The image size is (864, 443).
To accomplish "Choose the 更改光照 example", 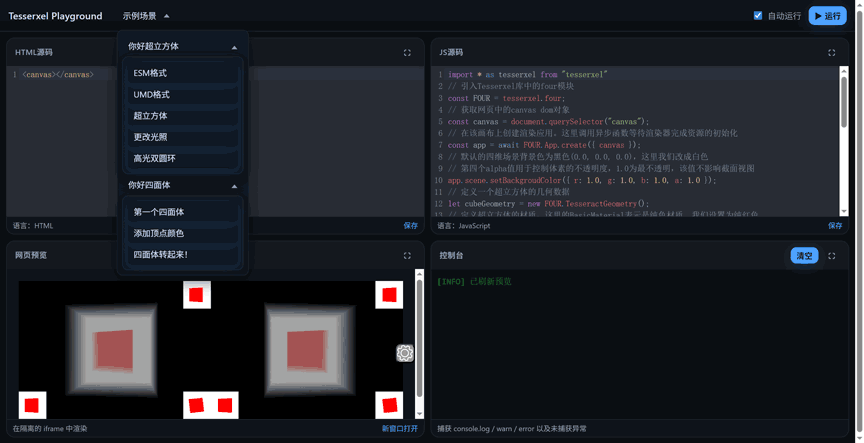I will [x=183, y=137].
